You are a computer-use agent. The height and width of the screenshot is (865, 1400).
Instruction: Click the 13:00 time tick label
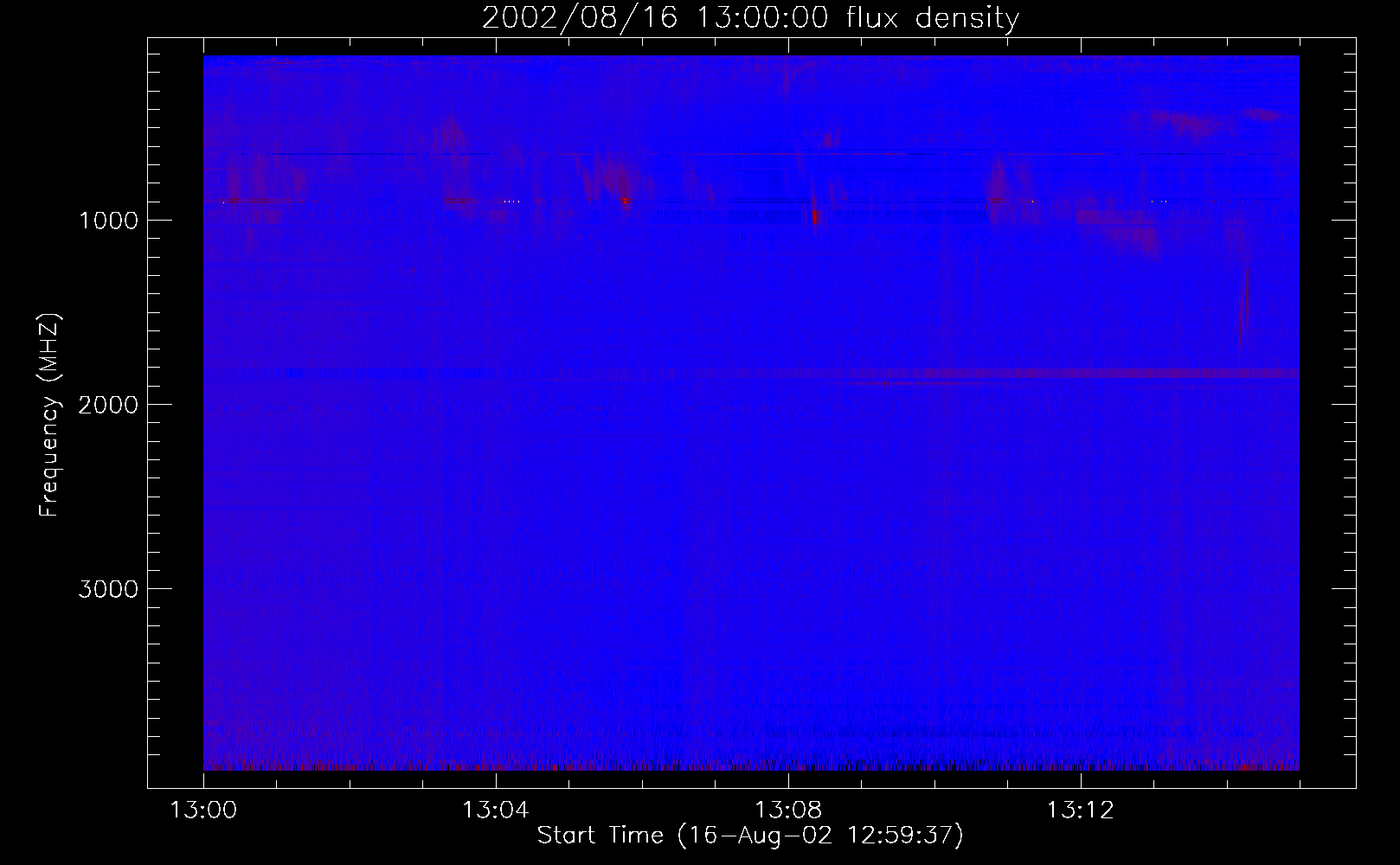pos(203,811)
